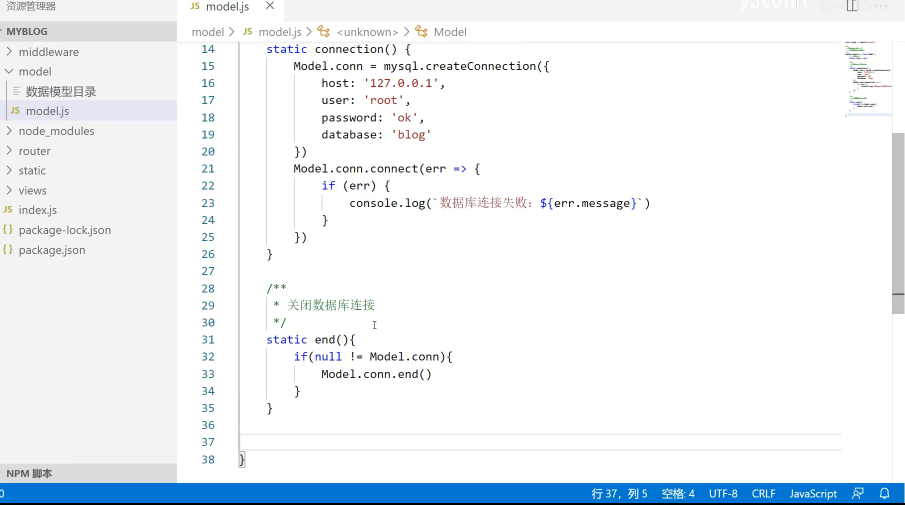Click the 'root' user string

(383, 100)
